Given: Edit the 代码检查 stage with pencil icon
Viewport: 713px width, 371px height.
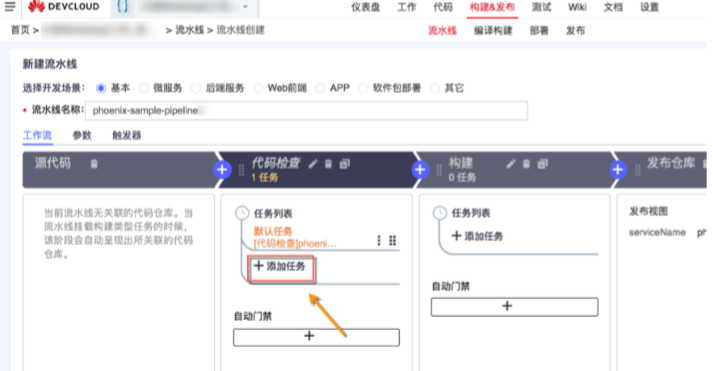Looking at the screenshot, I should click(x=313, y=164).
